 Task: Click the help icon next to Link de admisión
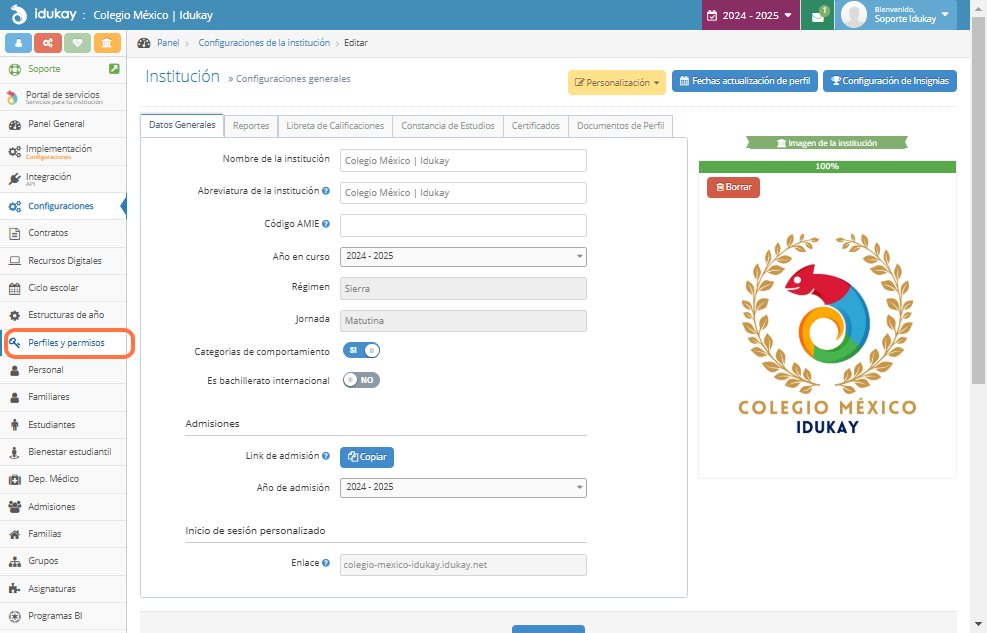point(326,456)
